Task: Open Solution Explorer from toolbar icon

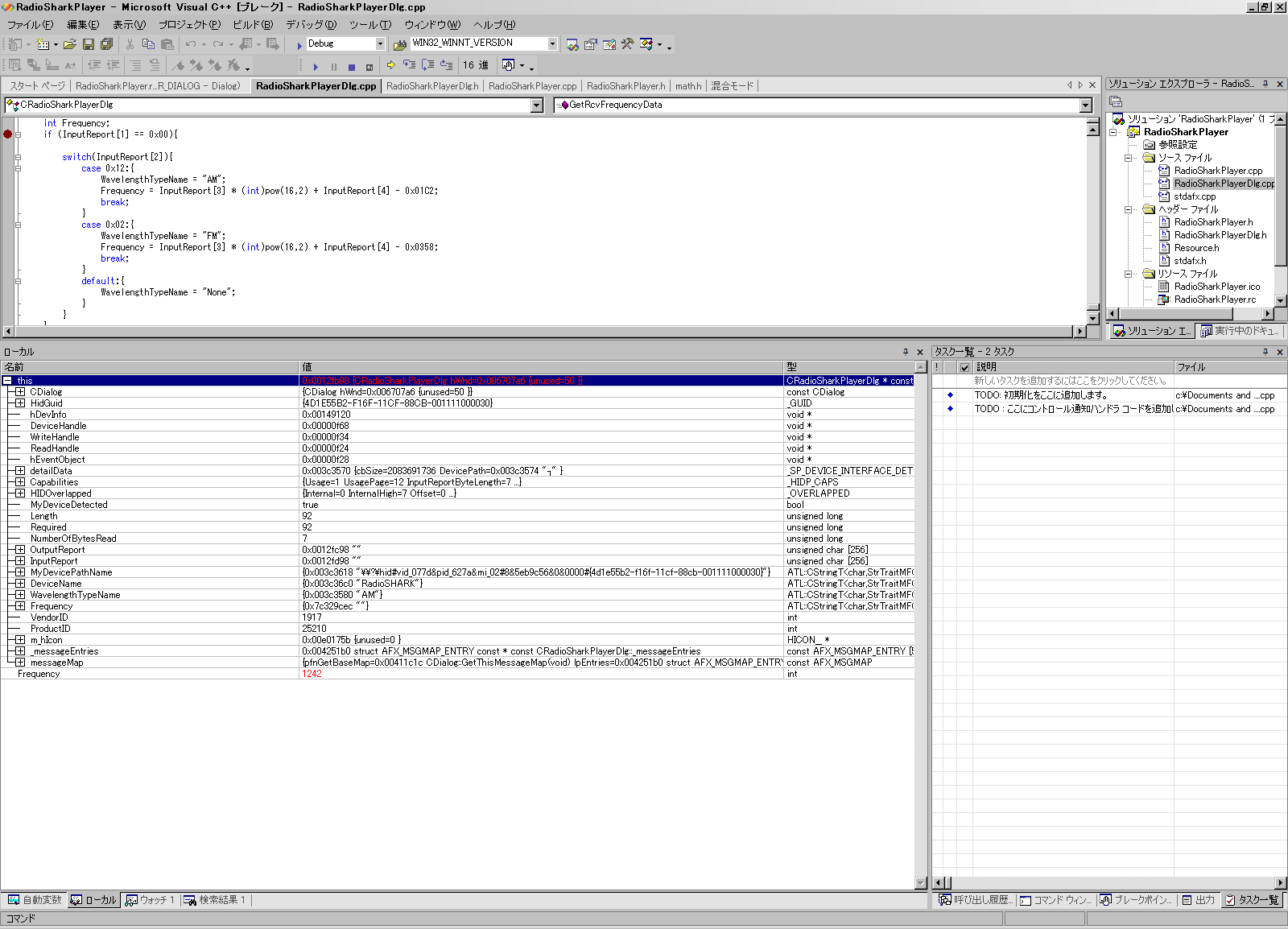Action: click(572, 44)
